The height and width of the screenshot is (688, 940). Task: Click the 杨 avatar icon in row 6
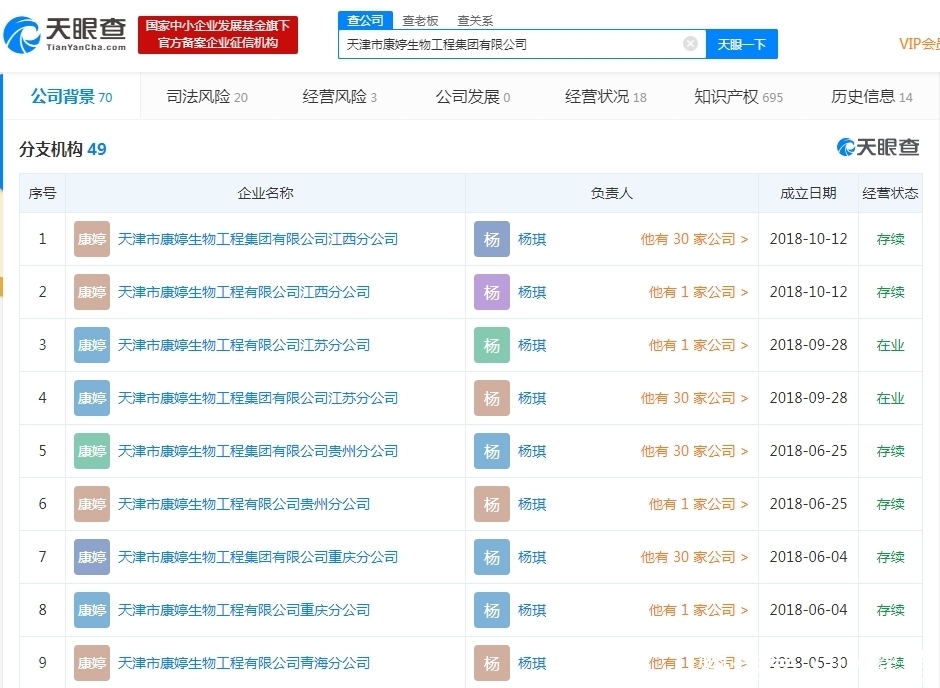(x=492, y=504)
